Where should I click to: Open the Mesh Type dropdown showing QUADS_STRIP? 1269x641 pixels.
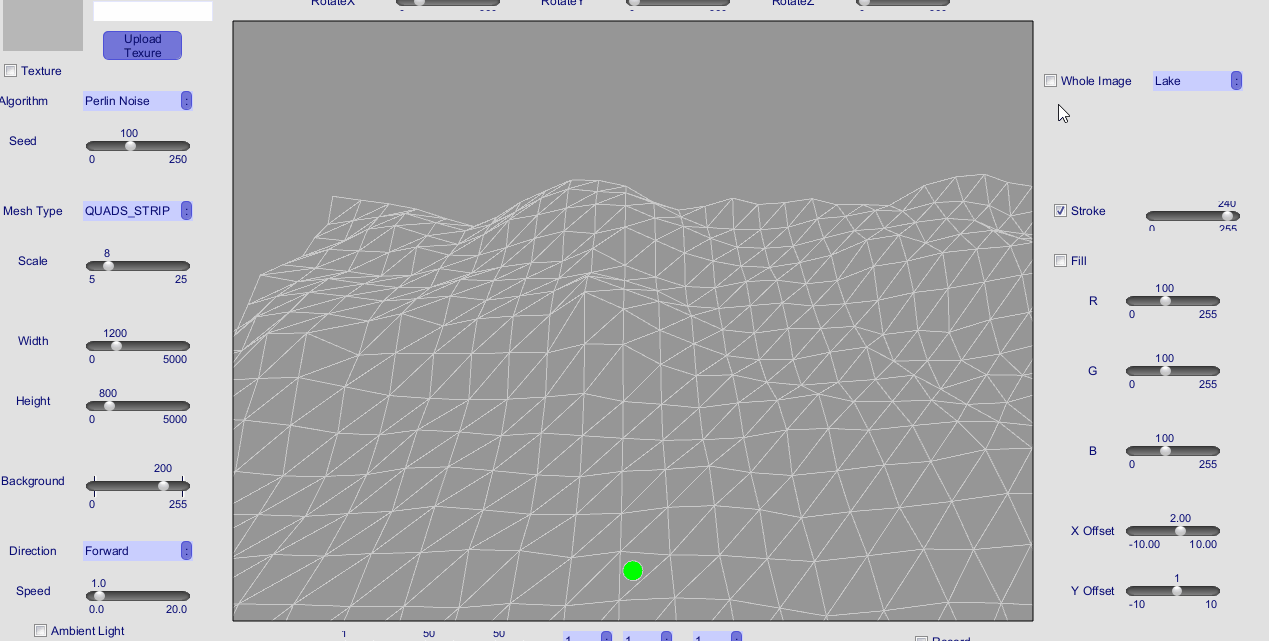click(x=138, y=211)
